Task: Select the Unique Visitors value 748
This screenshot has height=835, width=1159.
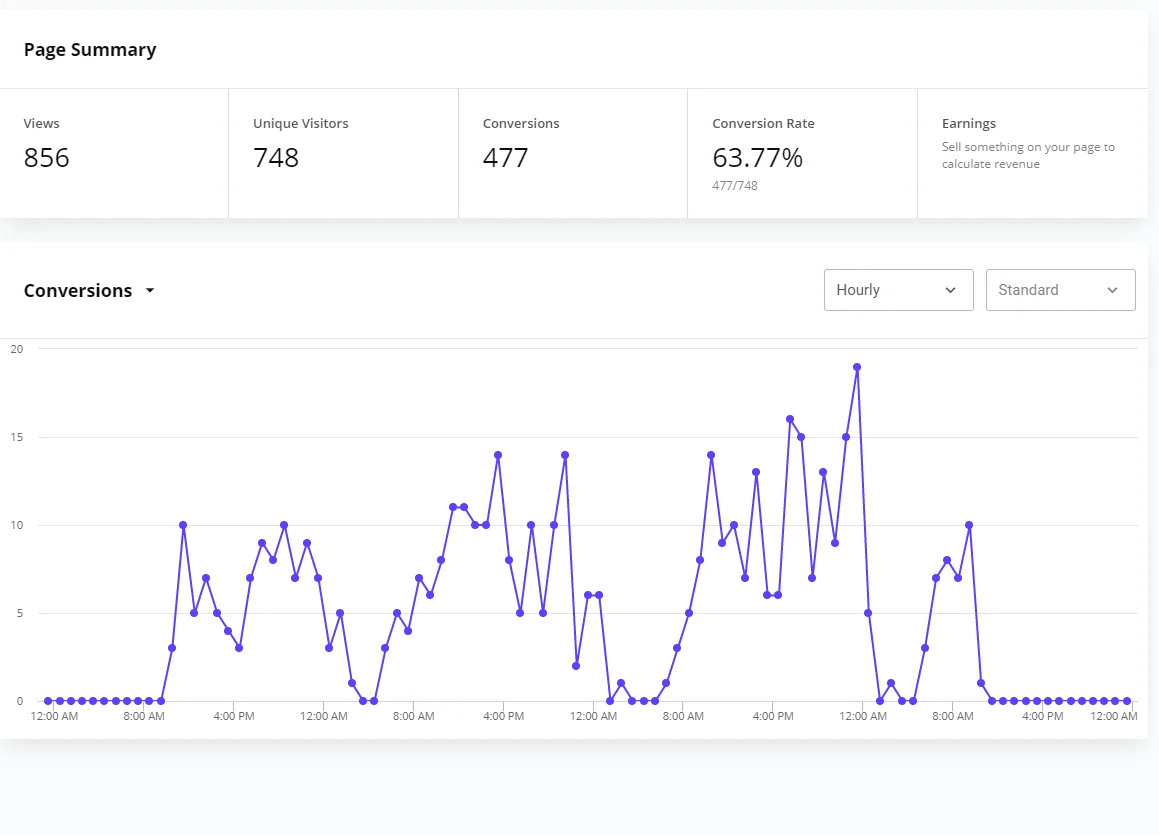Action: [276, 158]
